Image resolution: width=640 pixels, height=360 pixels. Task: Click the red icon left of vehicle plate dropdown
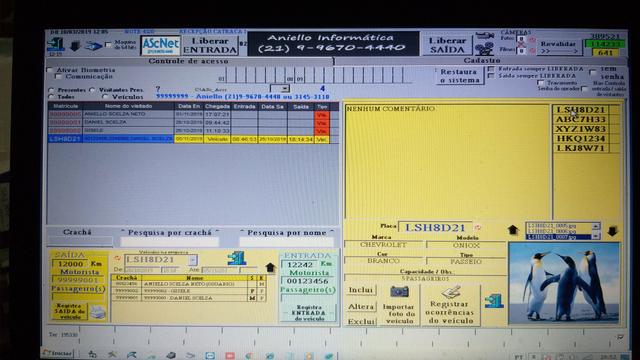[x=118, y=258]
